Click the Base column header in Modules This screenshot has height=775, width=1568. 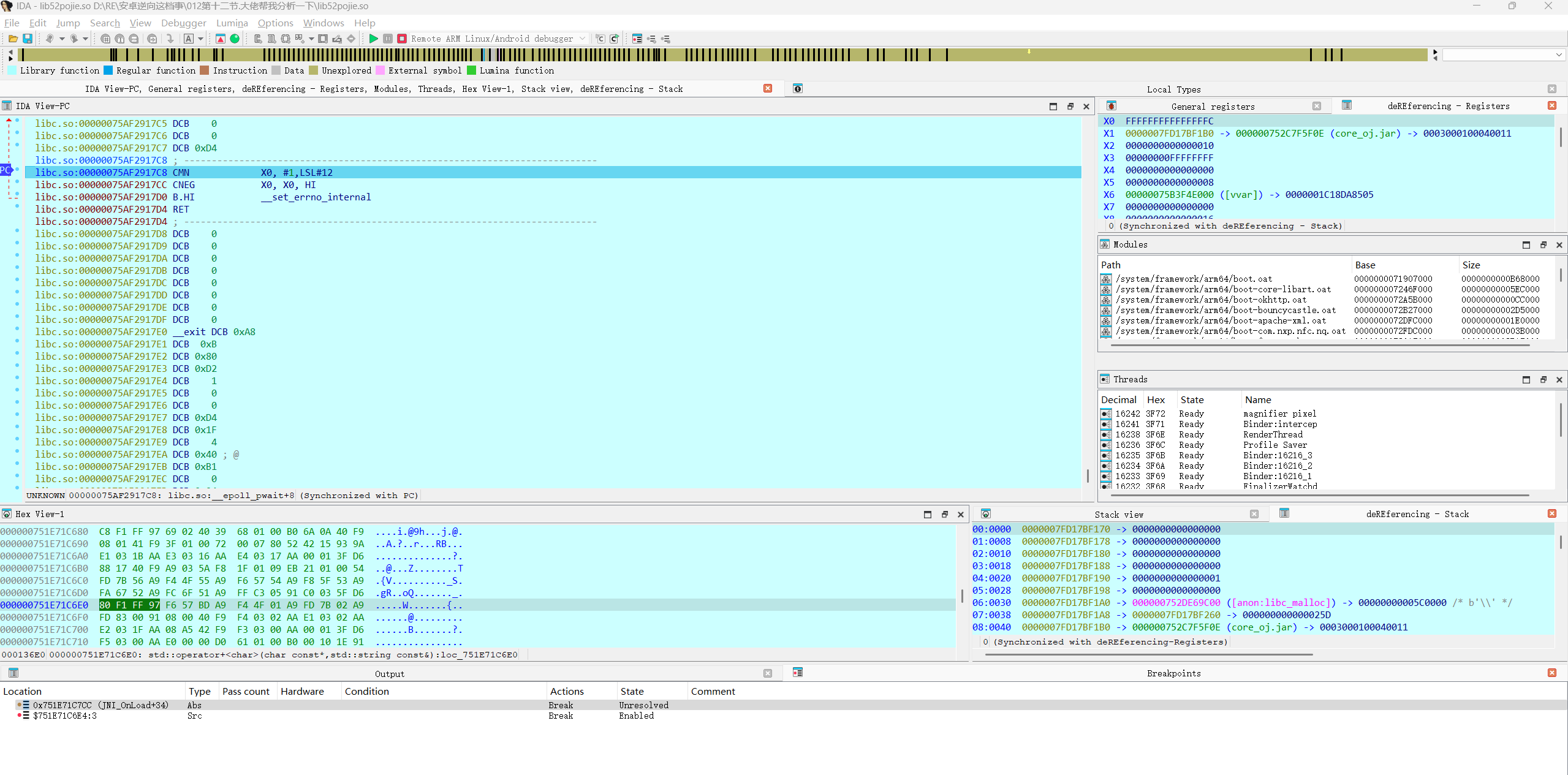click(x=1365, y=265)
